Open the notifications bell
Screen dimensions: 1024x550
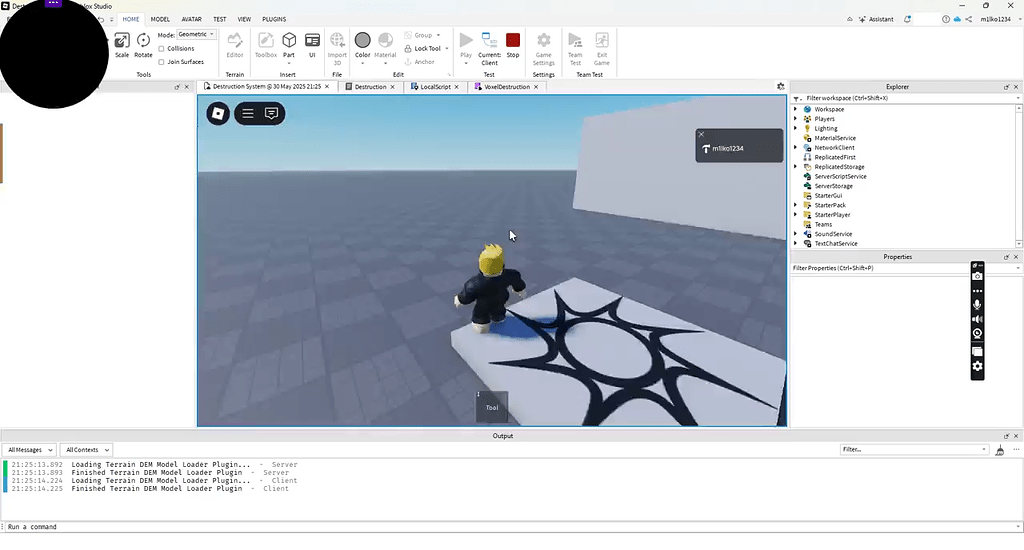click(x=907, y=19)
